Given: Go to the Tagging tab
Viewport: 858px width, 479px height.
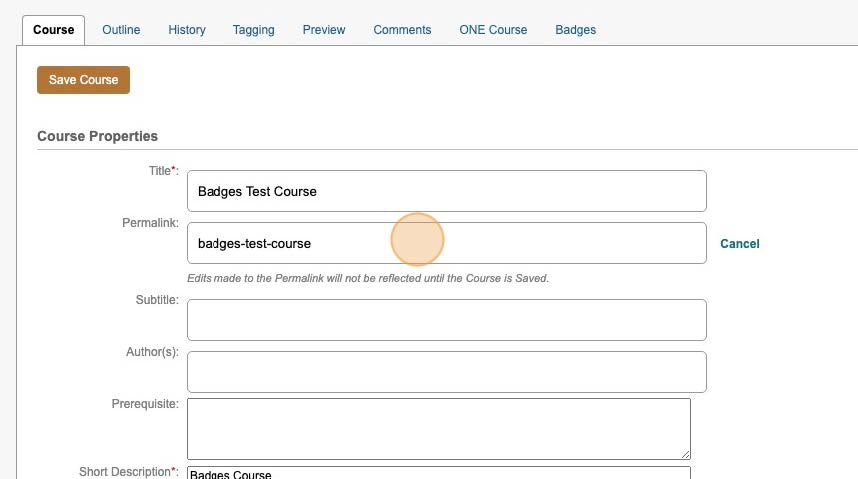Looking at the screenshot, I should click(x=253, y=30).
